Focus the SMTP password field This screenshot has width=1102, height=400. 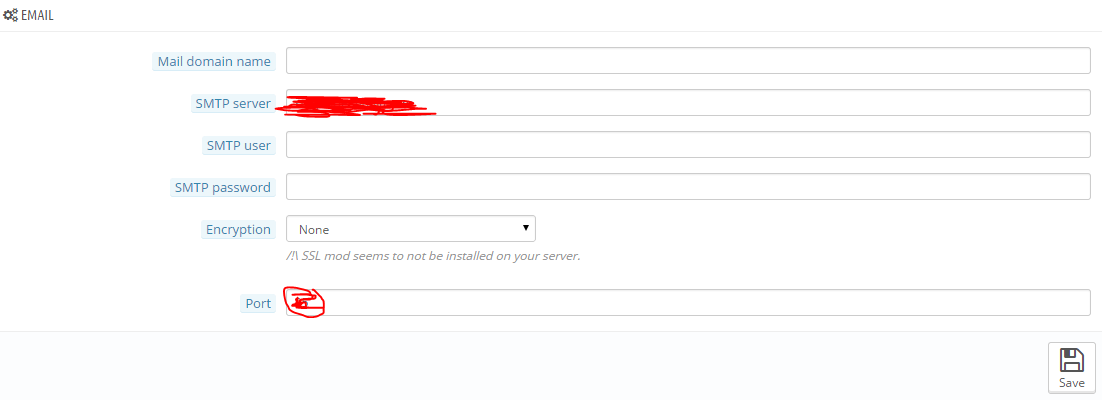(x=688, y=187)
